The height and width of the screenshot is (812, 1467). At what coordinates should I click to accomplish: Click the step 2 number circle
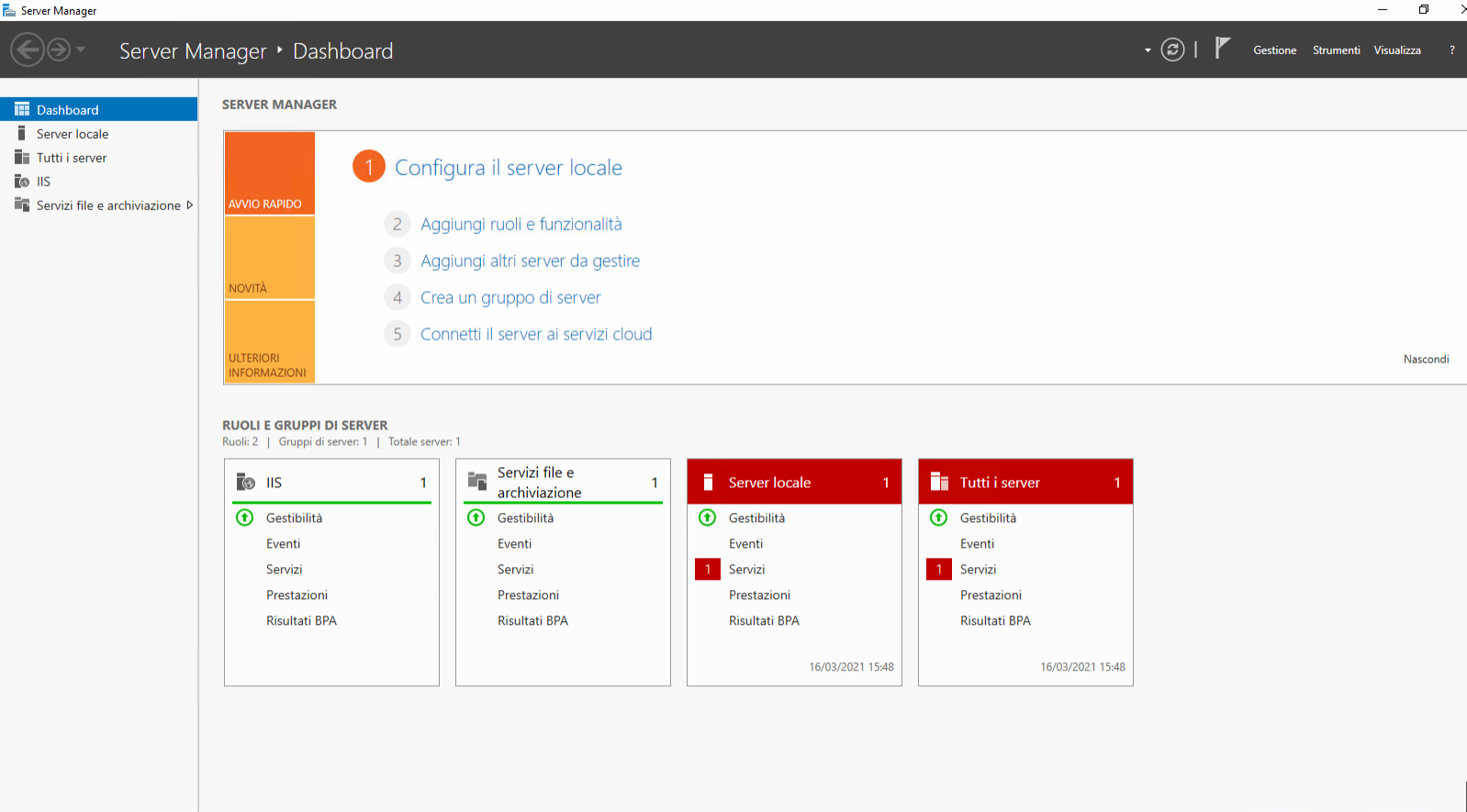tap(397, 224)
